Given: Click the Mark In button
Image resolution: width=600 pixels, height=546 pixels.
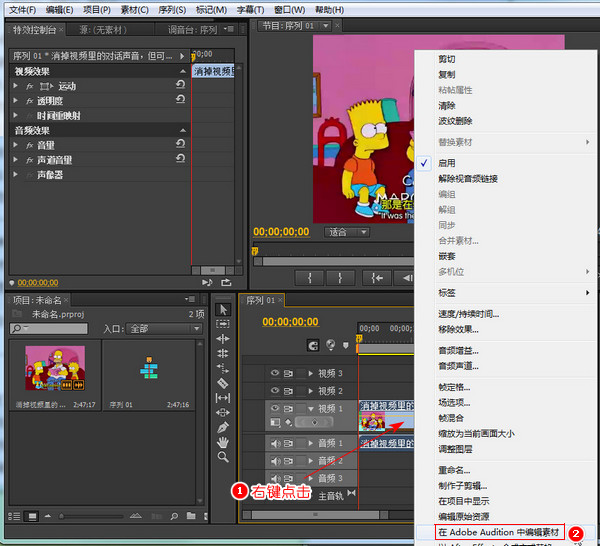Looking at the screenshot, I should click(310, 278).
